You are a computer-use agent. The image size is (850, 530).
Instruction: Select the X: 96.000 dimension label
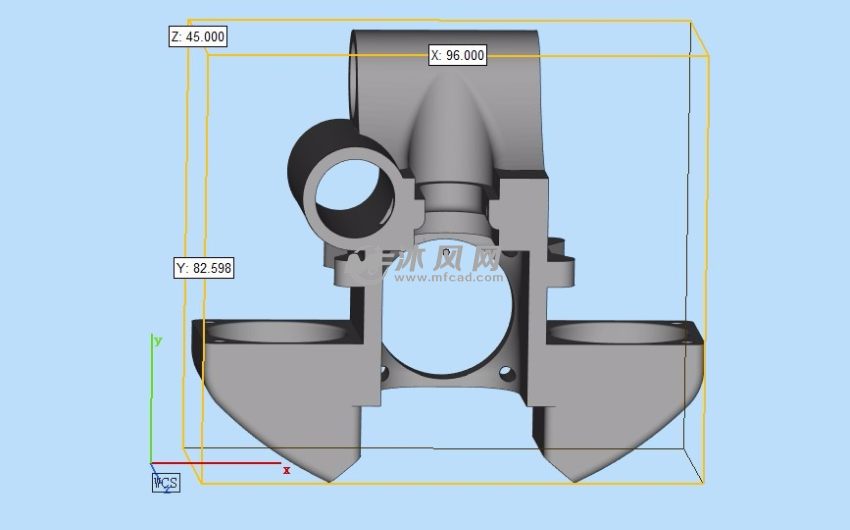coord(457,56)
